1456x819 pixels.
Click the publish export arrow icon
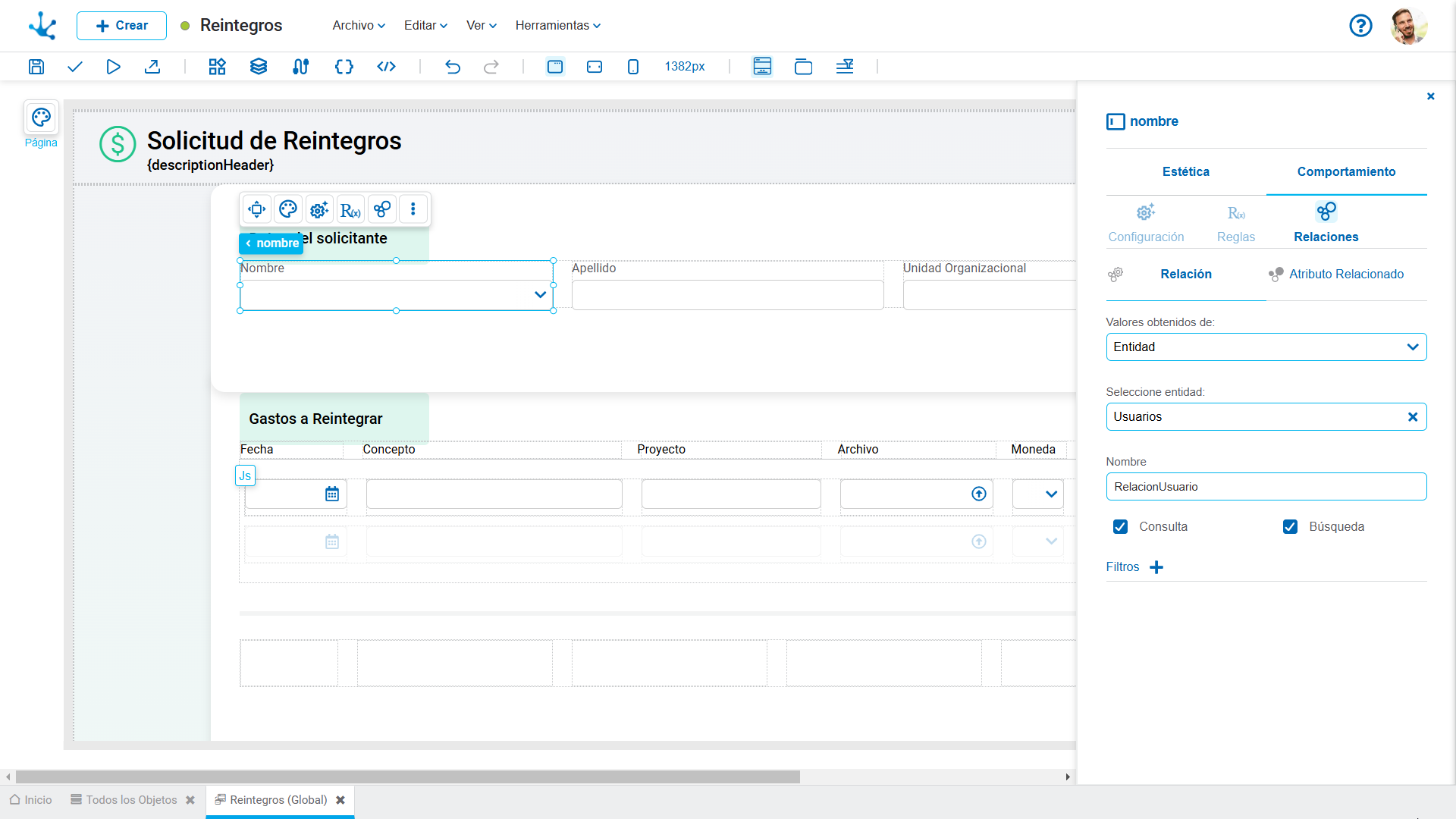(x=152, y=67)
